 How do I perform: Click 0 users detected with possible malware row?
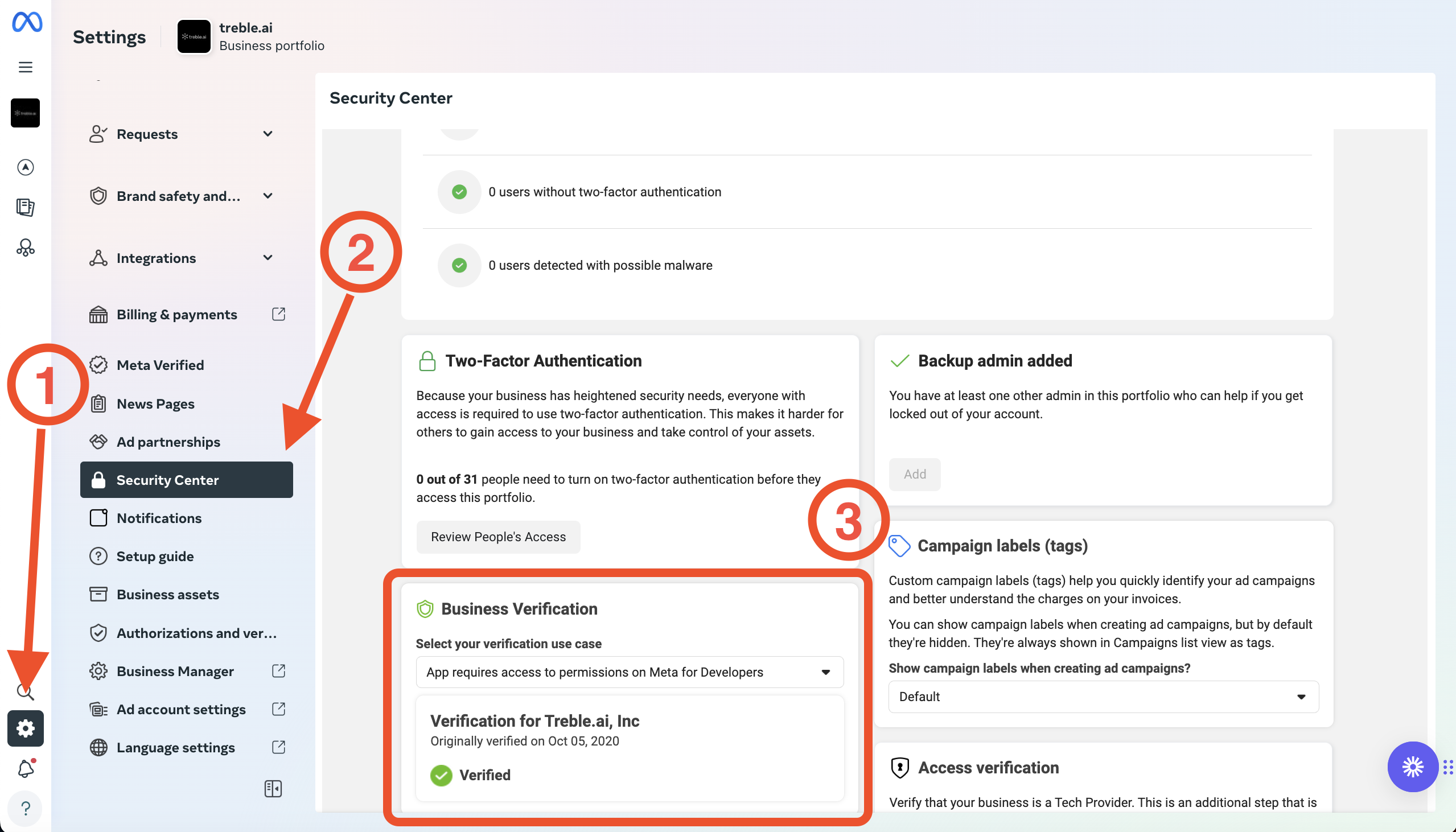point(867,265)
